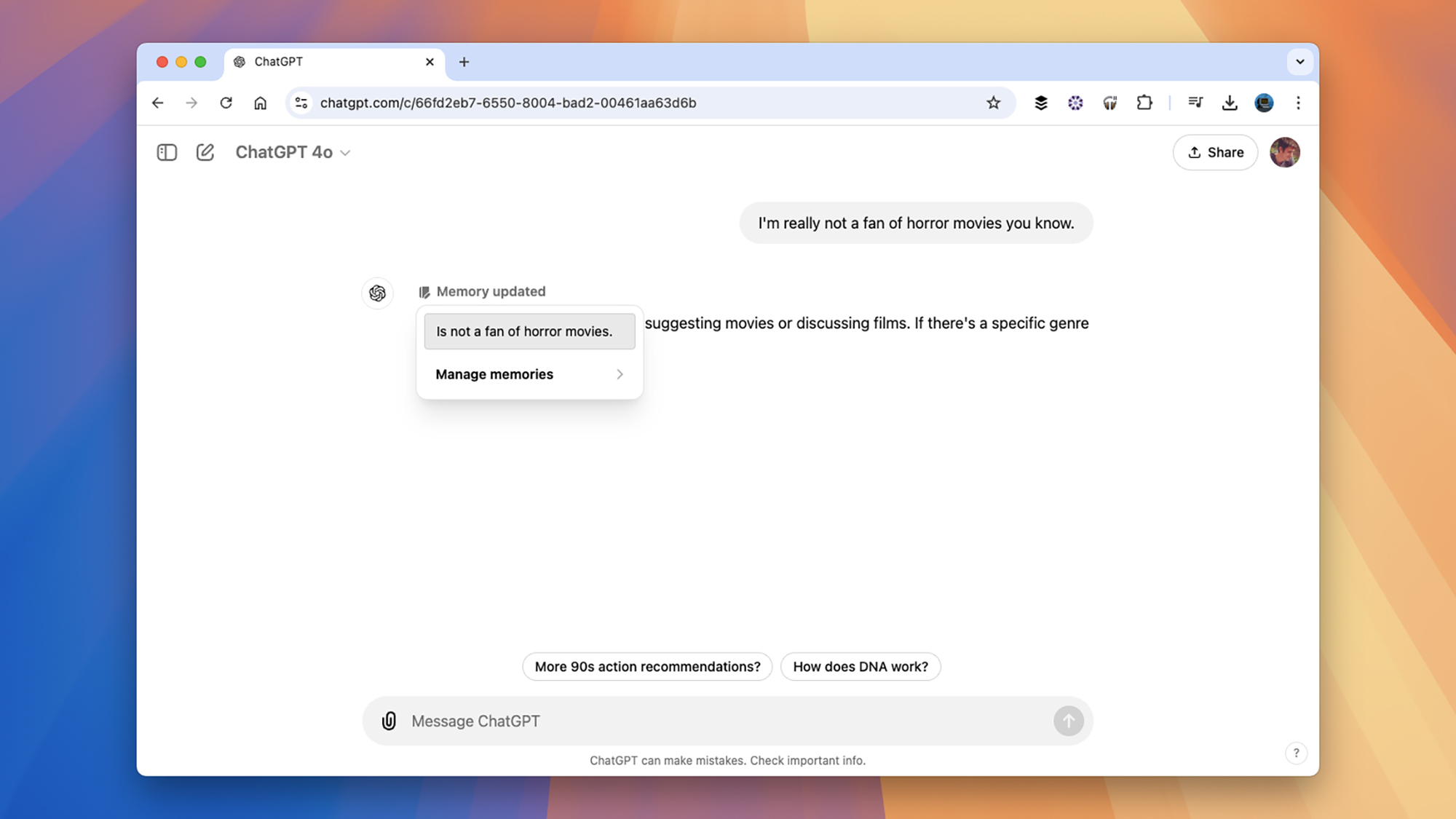Click the page reload button
1456x819 pixels.
tap(224, 102)
